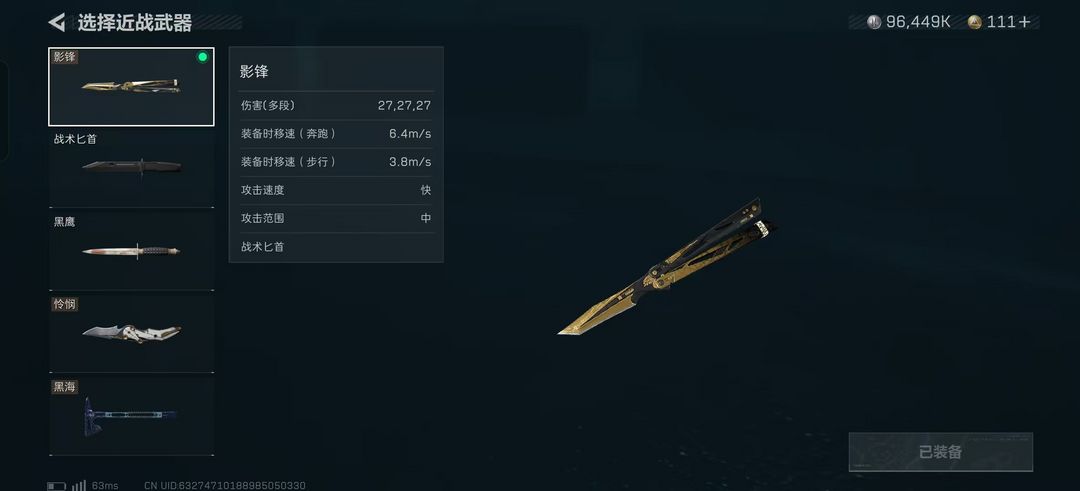Image resolution: width=1080 pixels, height=491 pixels.
Task: Click the 伤害(多段) damage stat row
Action: [336, 105]
